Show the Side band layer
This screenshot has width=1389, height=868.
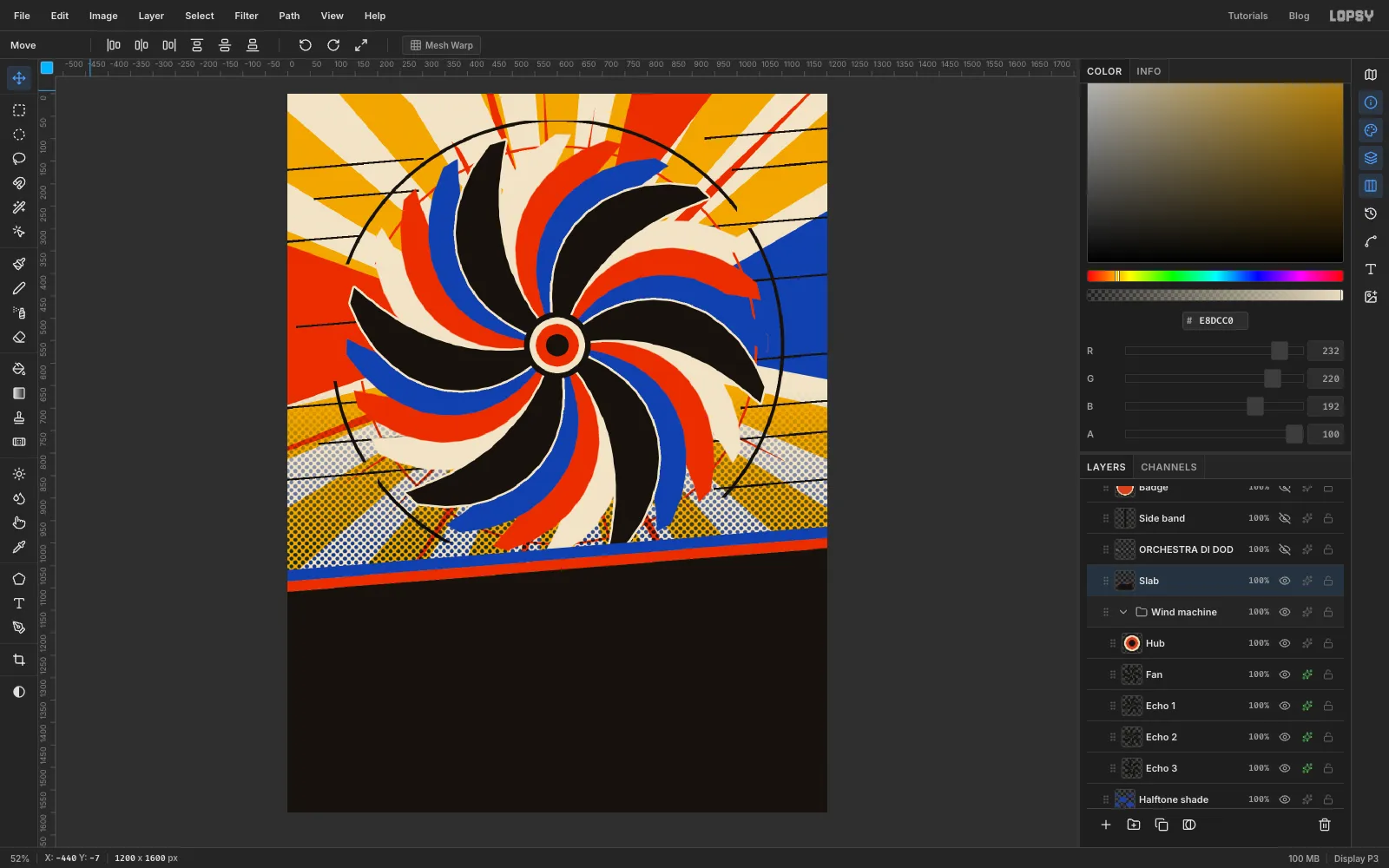pos(1285,518)
